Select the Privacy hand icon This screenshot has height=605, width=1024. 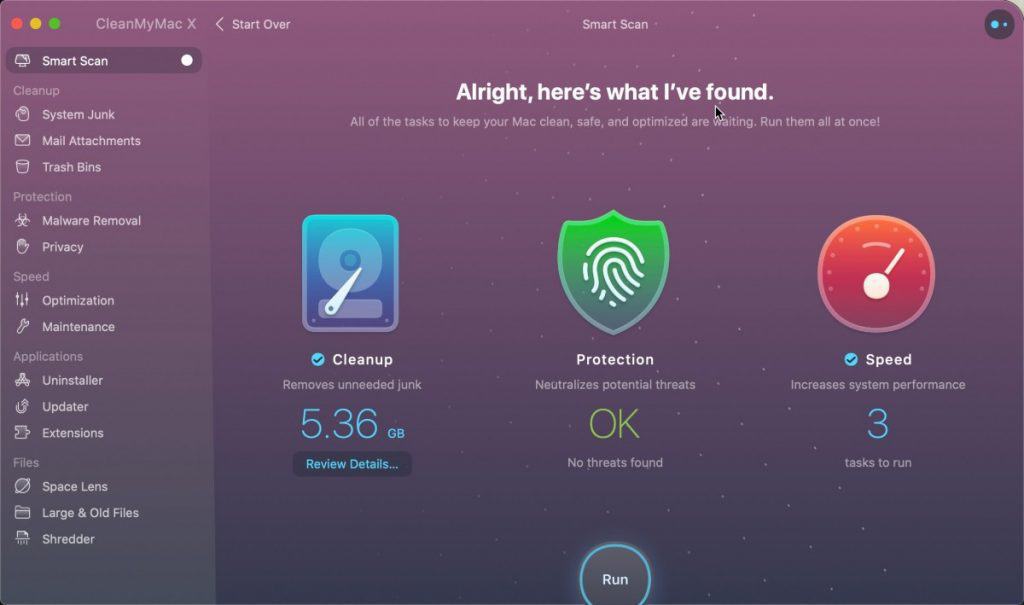point(22,246)
